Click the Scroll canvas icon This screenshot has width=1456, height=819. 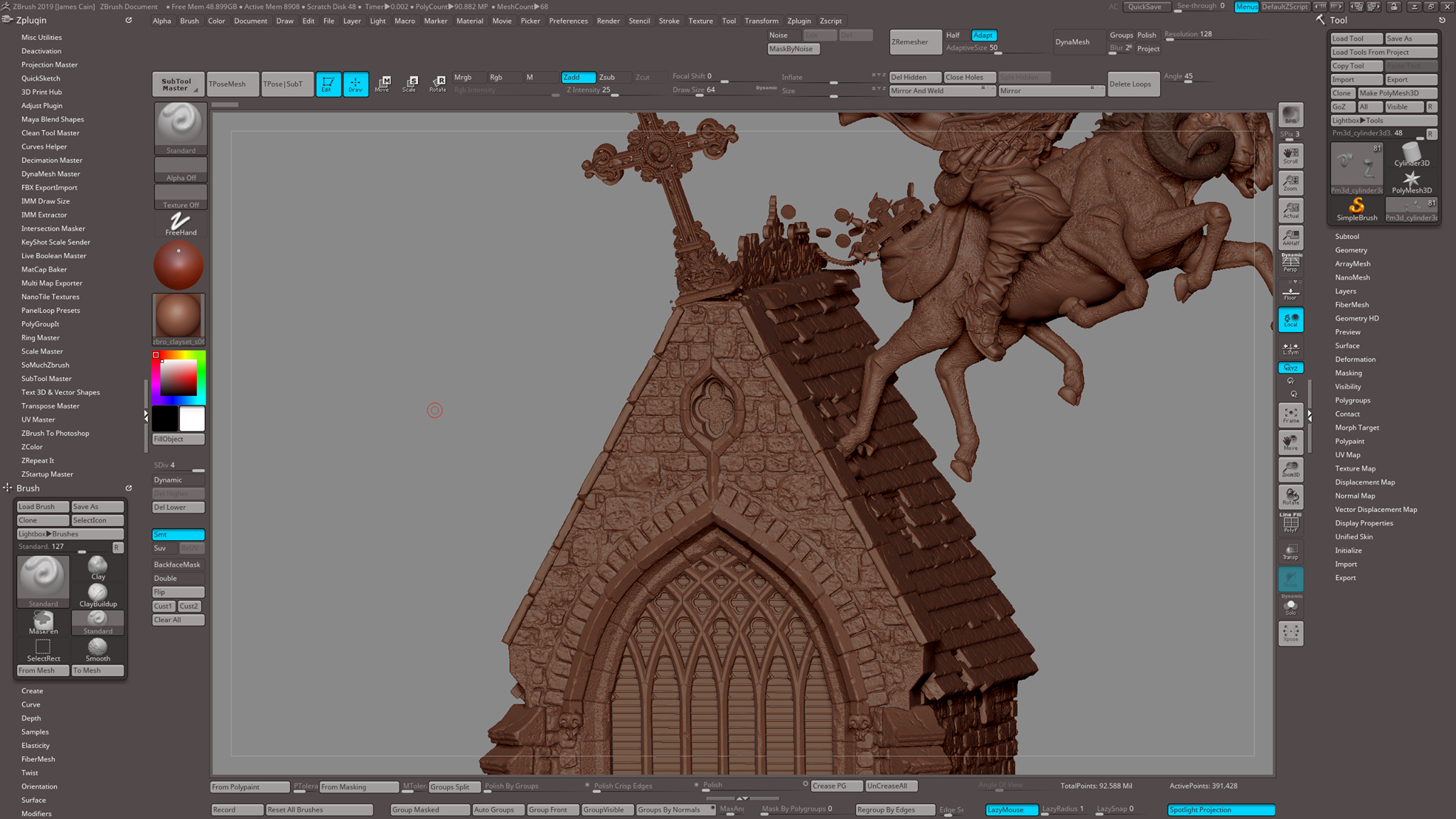point(1290,156)
